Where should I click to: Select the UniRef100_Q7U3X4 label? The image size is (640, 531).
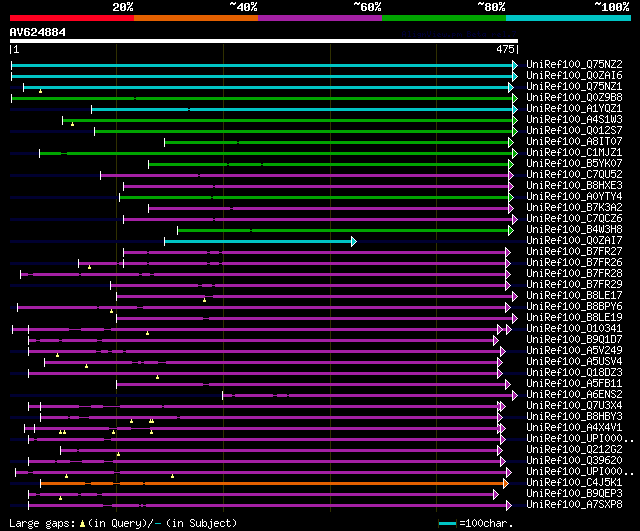[574, 406]
